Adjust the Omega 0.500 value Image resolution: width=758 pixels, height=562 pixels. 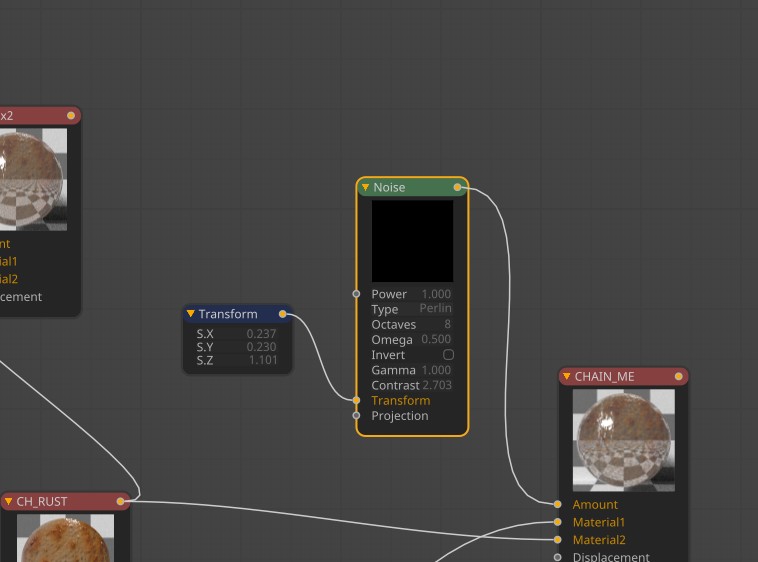pyautogui.click(x=436, y=339)
